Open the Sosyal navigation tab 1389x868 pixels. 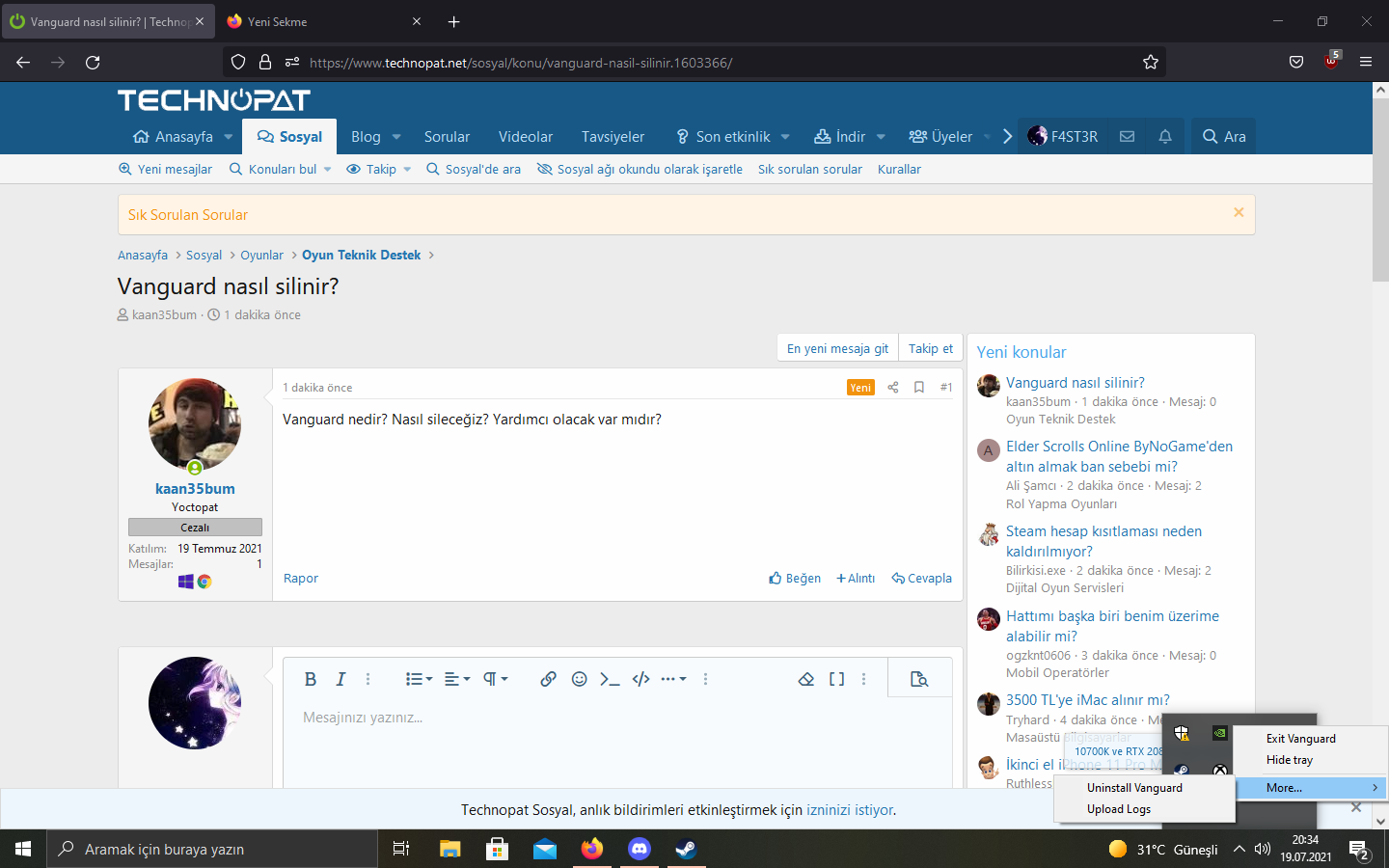[x=289, y=137]
